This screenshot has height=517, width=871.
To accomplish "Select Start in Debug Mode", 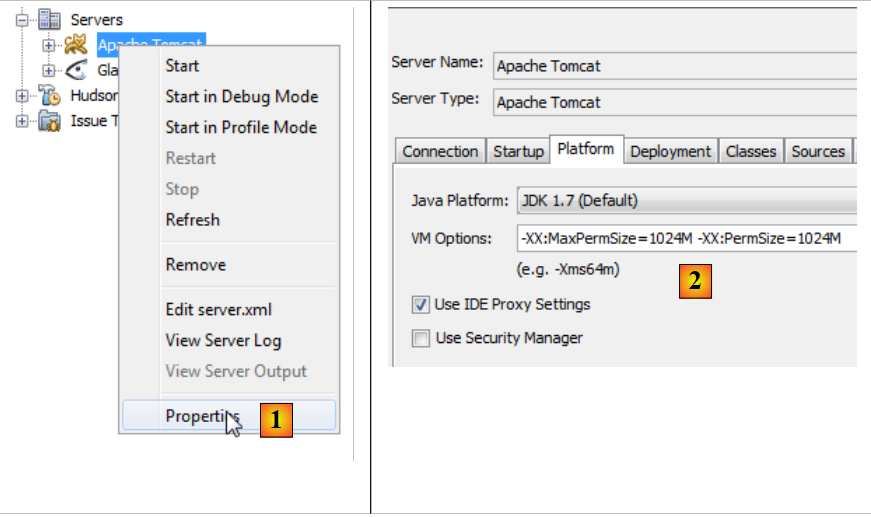I will pyautogui.click(x=241, y=97).
